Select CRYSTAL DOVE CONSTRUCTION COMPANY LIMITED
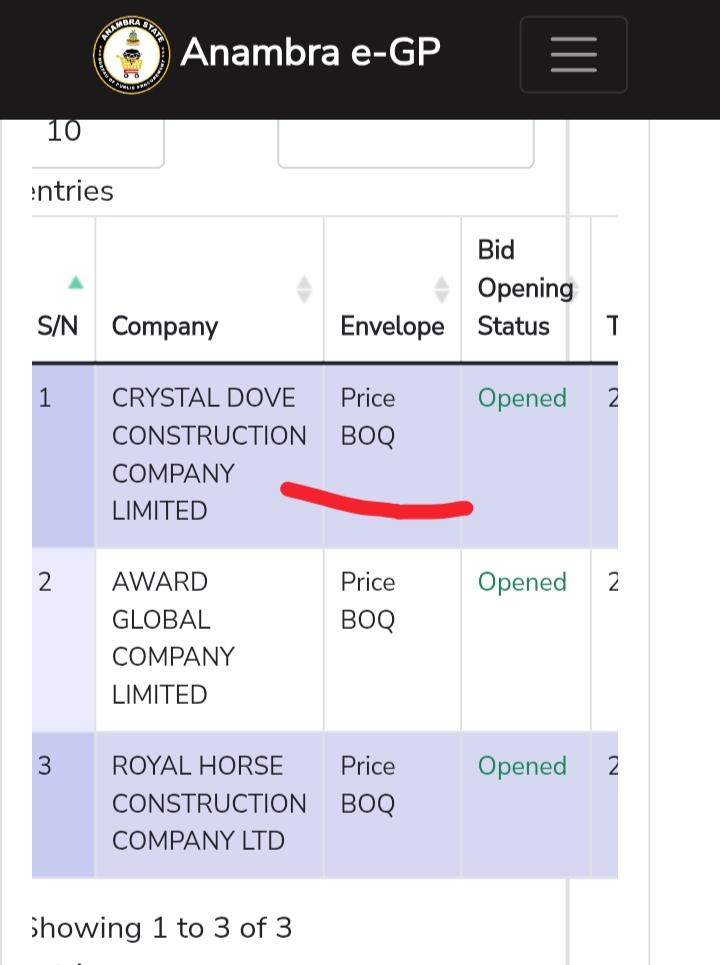 [x=208, y=454]
